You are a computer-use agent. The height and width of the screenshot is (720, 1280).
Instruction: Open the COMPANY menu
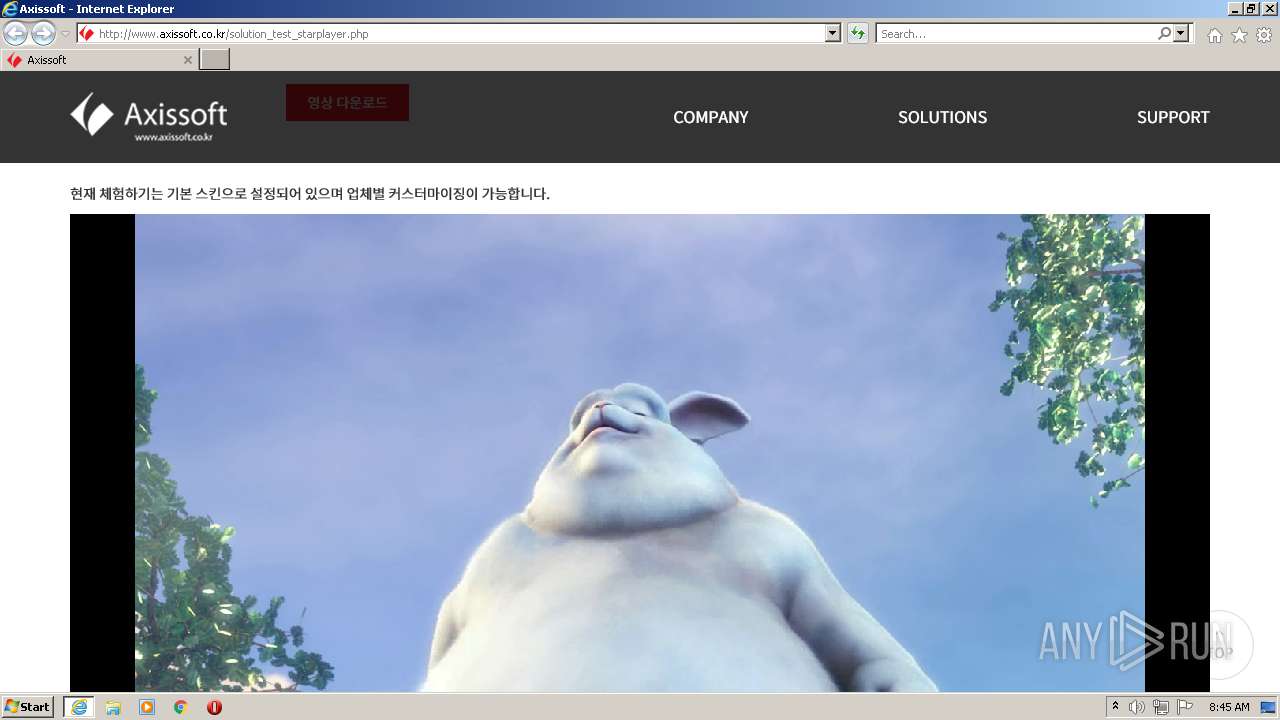[710, 117]
